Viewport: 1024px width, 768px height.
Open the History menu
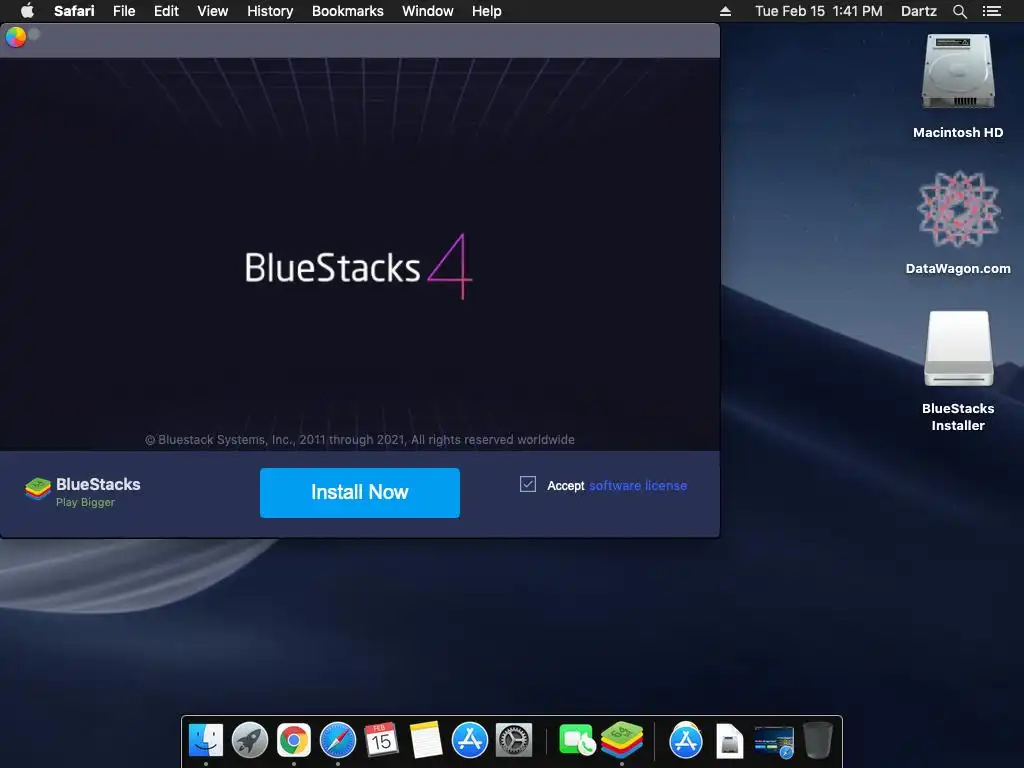coord(270,11)
